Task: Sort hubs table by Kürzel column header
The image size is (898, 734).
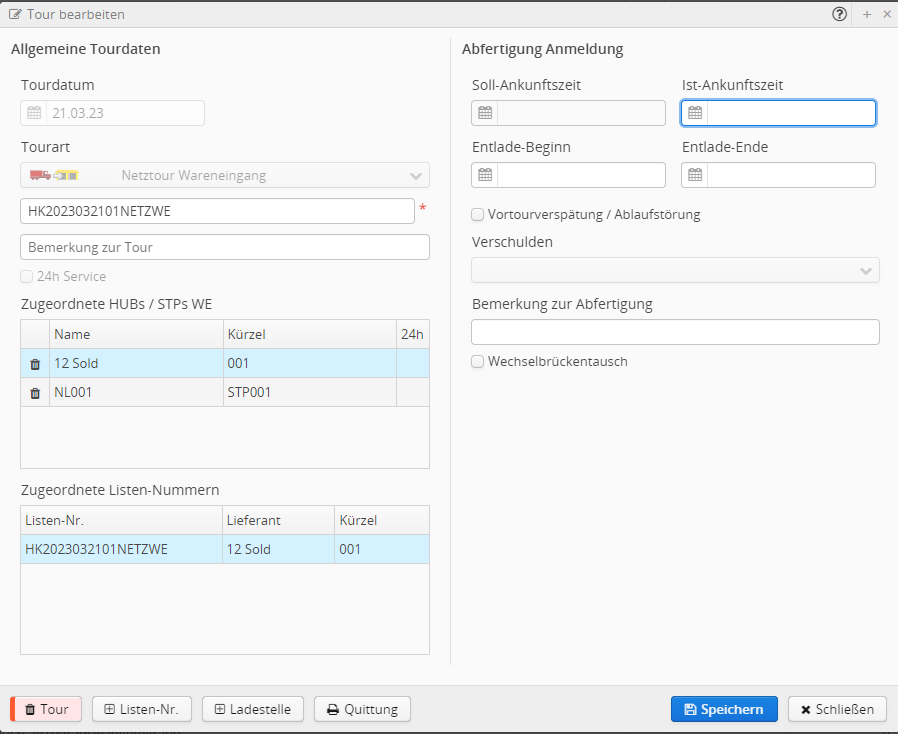Action: coord(310,334)
